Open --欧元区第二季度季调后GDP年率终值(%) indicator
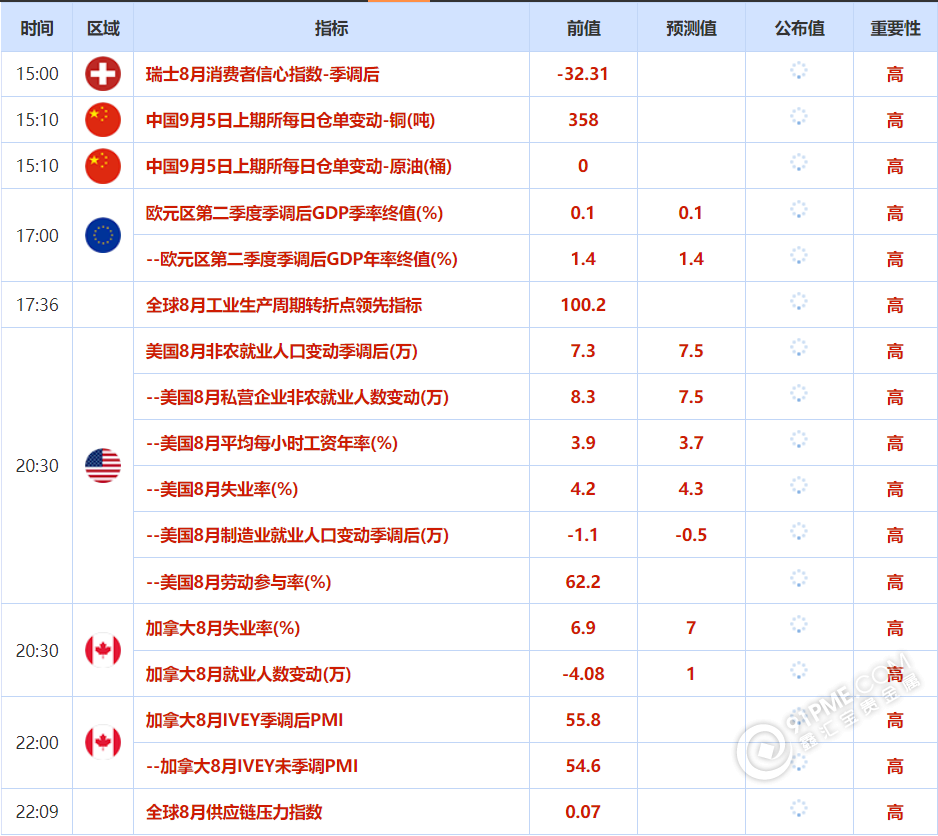Viewport: 938px width, 836px height. [x=302, y=259]
